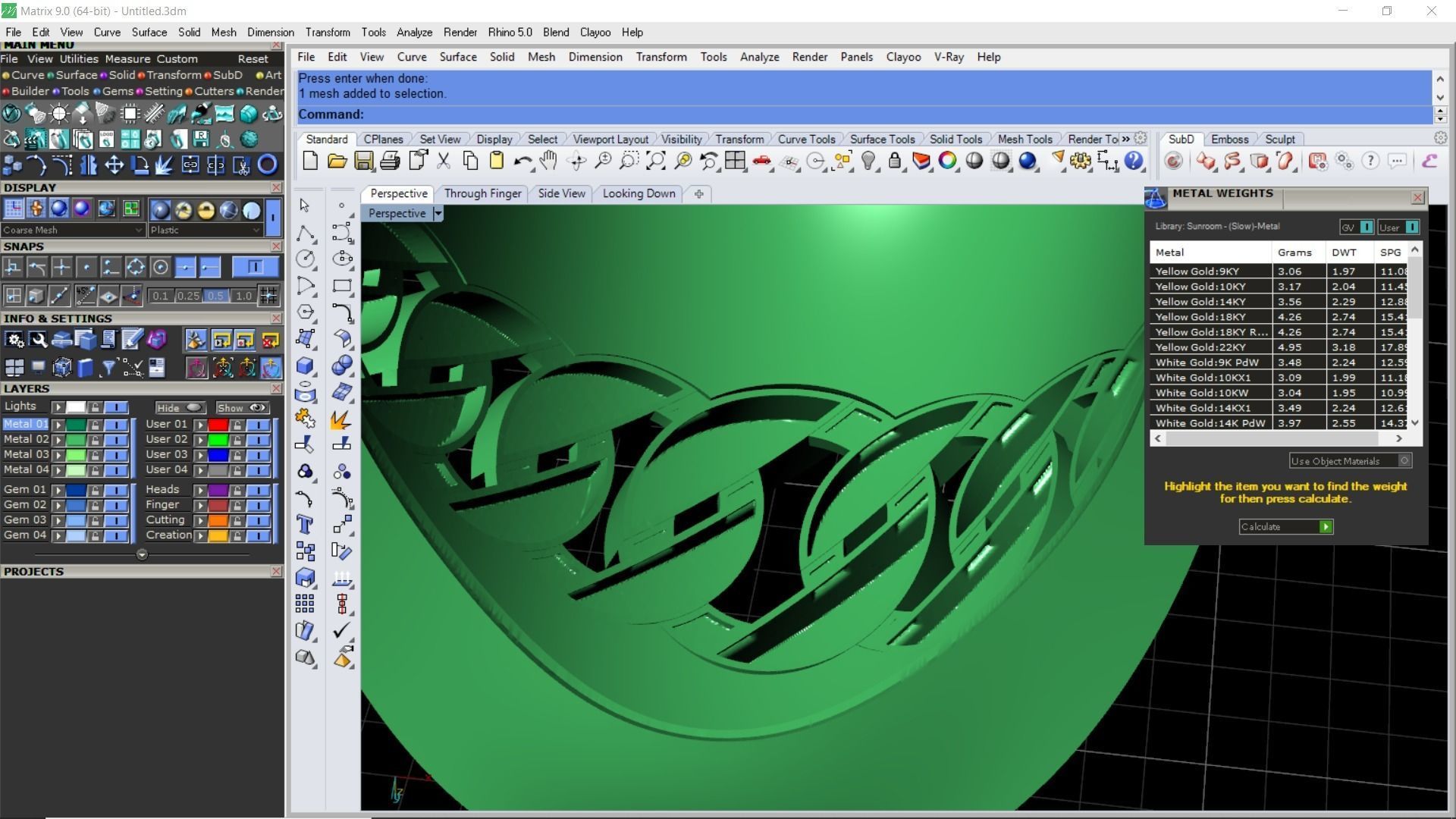Open the Emboss tab
The height and width of the screenshot is (819, 1456).
coord(1229,140)
